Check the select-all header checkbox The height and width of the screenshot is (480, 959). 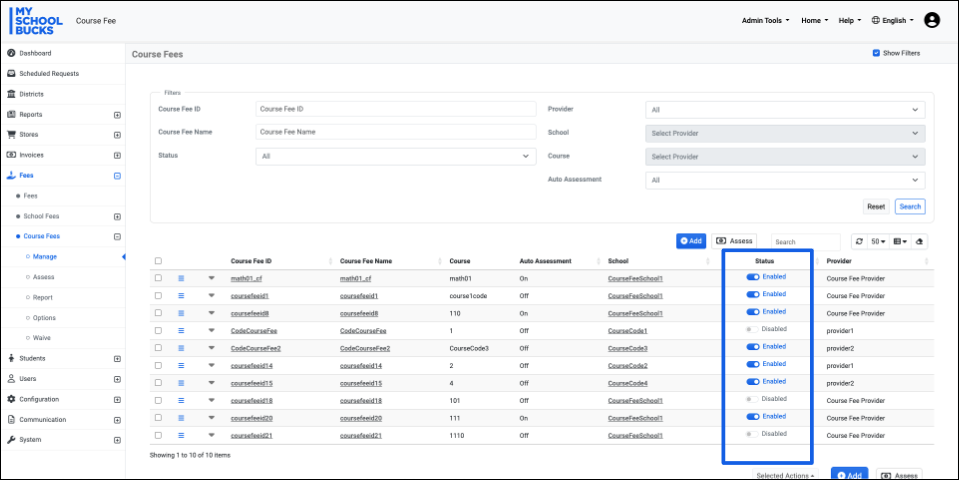158,261
